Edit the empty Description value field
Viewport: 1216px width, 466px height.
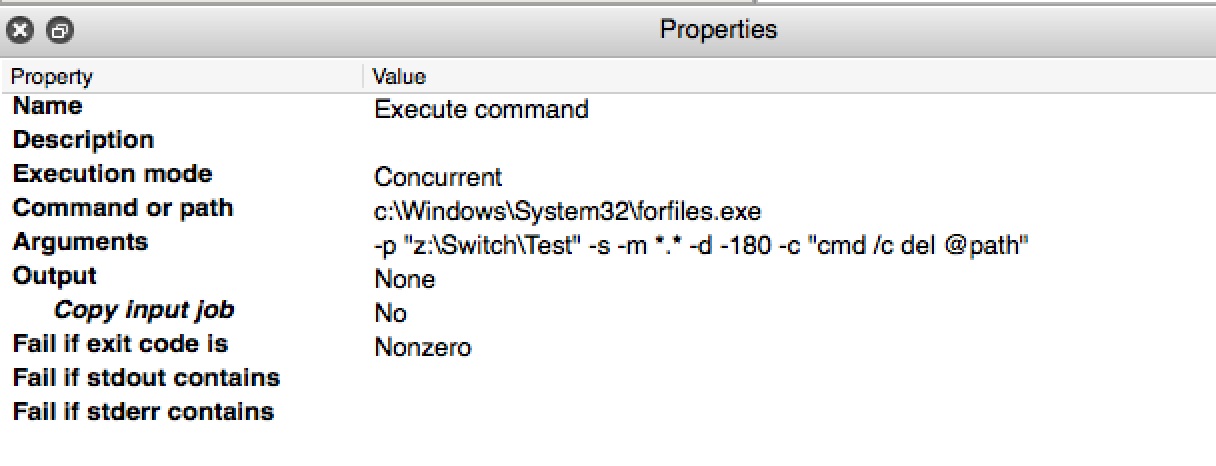point(790,141)
